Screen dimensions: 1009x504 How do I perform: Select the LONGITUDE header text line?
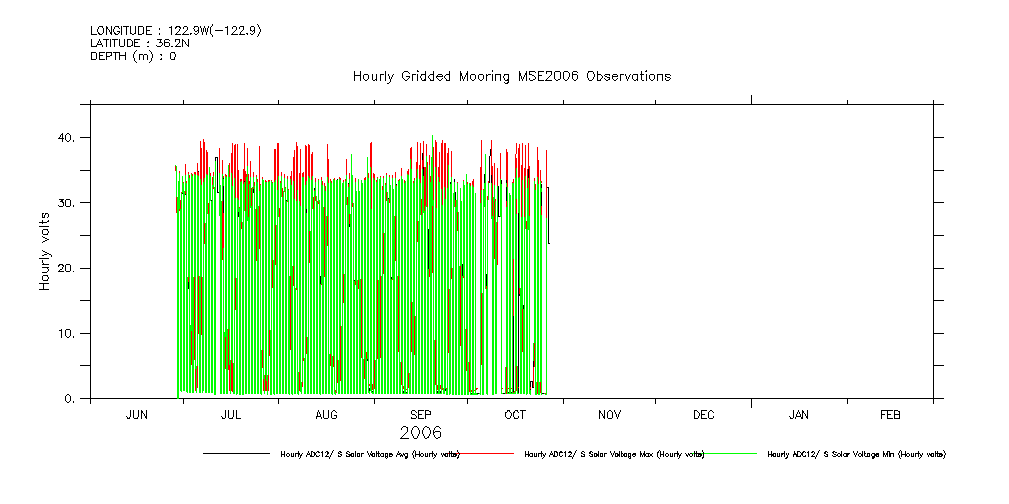176,31
